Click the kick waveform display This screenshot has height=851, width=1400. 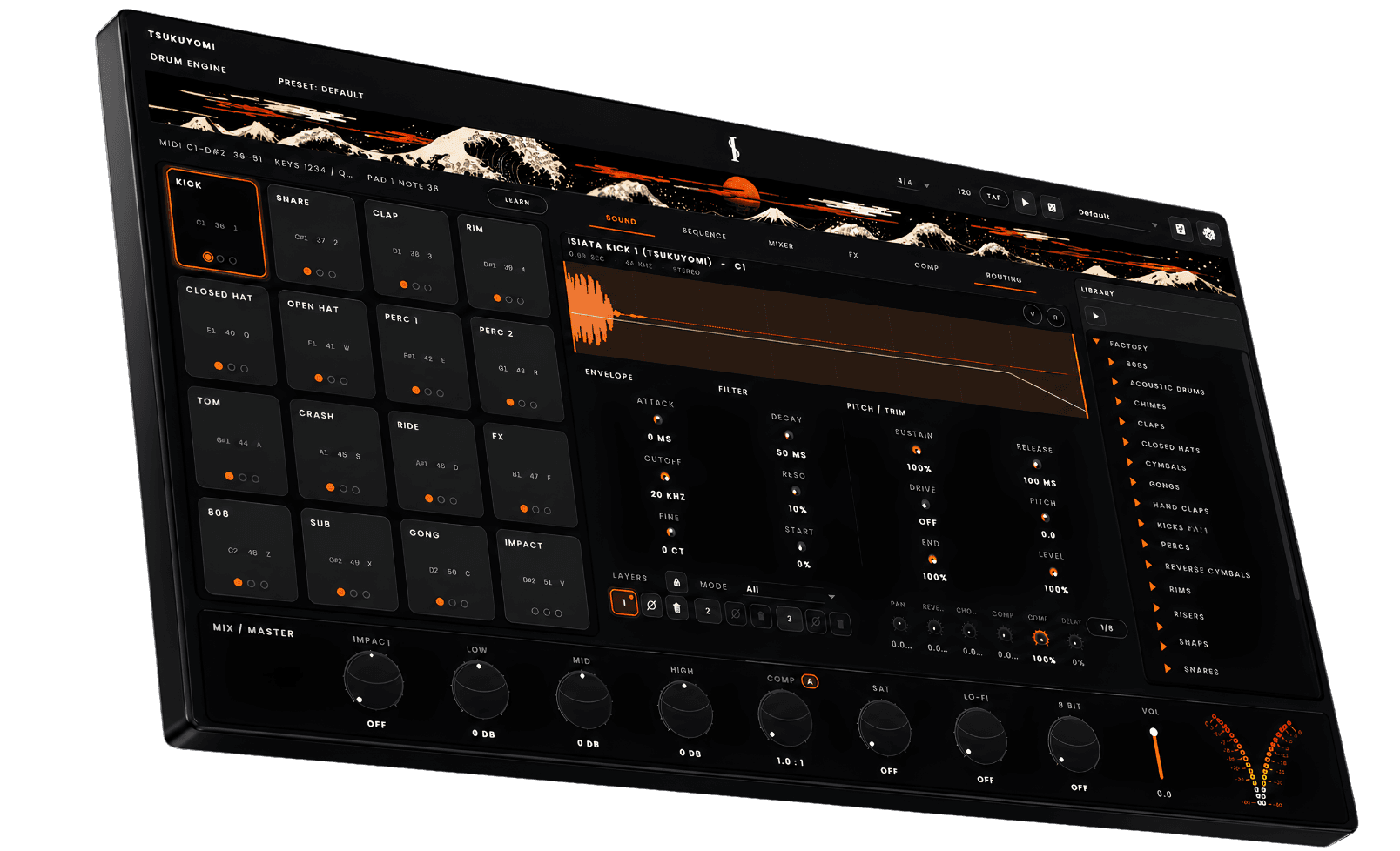click(x=825, y=339)
